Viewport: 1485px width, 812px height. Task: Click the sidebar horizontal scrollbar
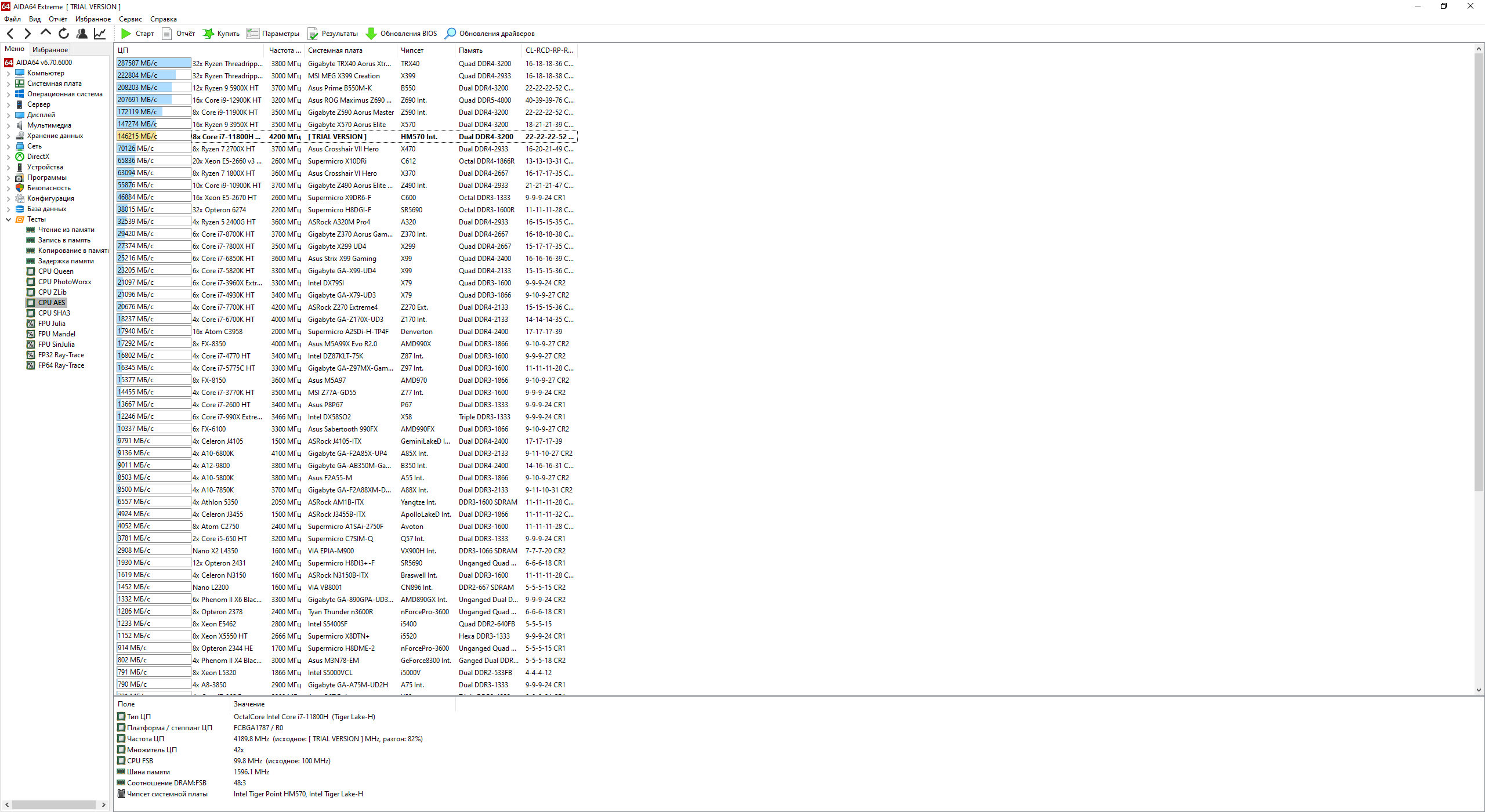(x=54, y=804)
